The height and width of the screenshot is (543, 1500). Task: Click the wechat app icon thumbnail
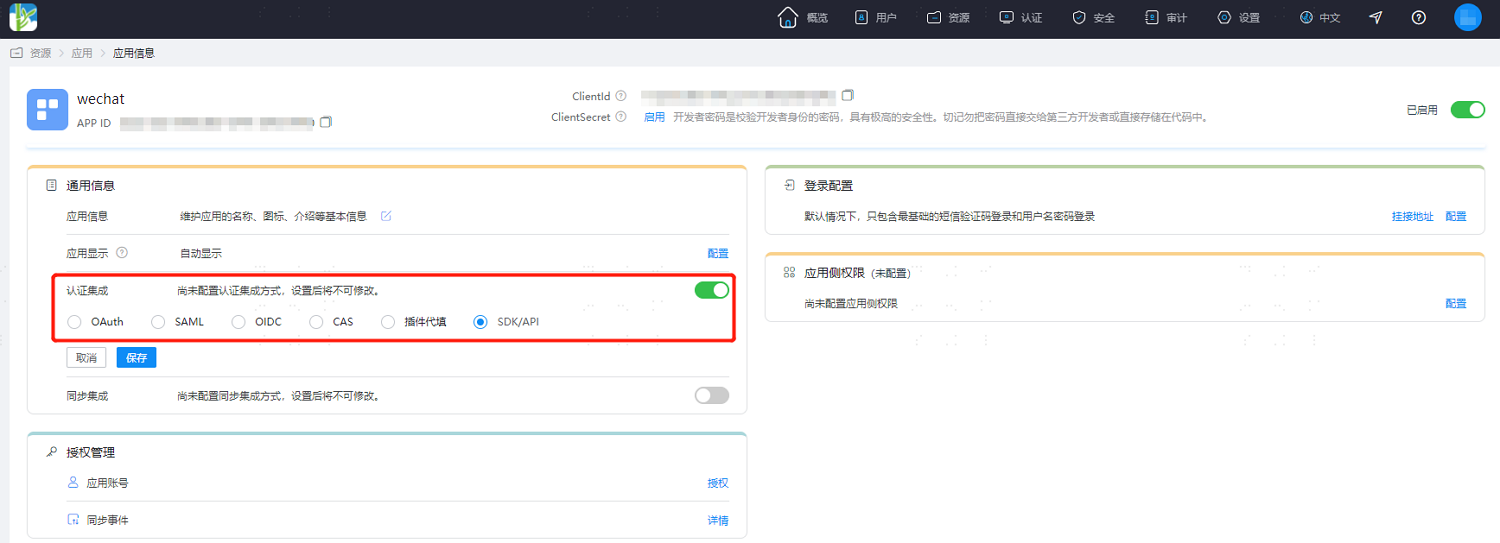point(47,109)
